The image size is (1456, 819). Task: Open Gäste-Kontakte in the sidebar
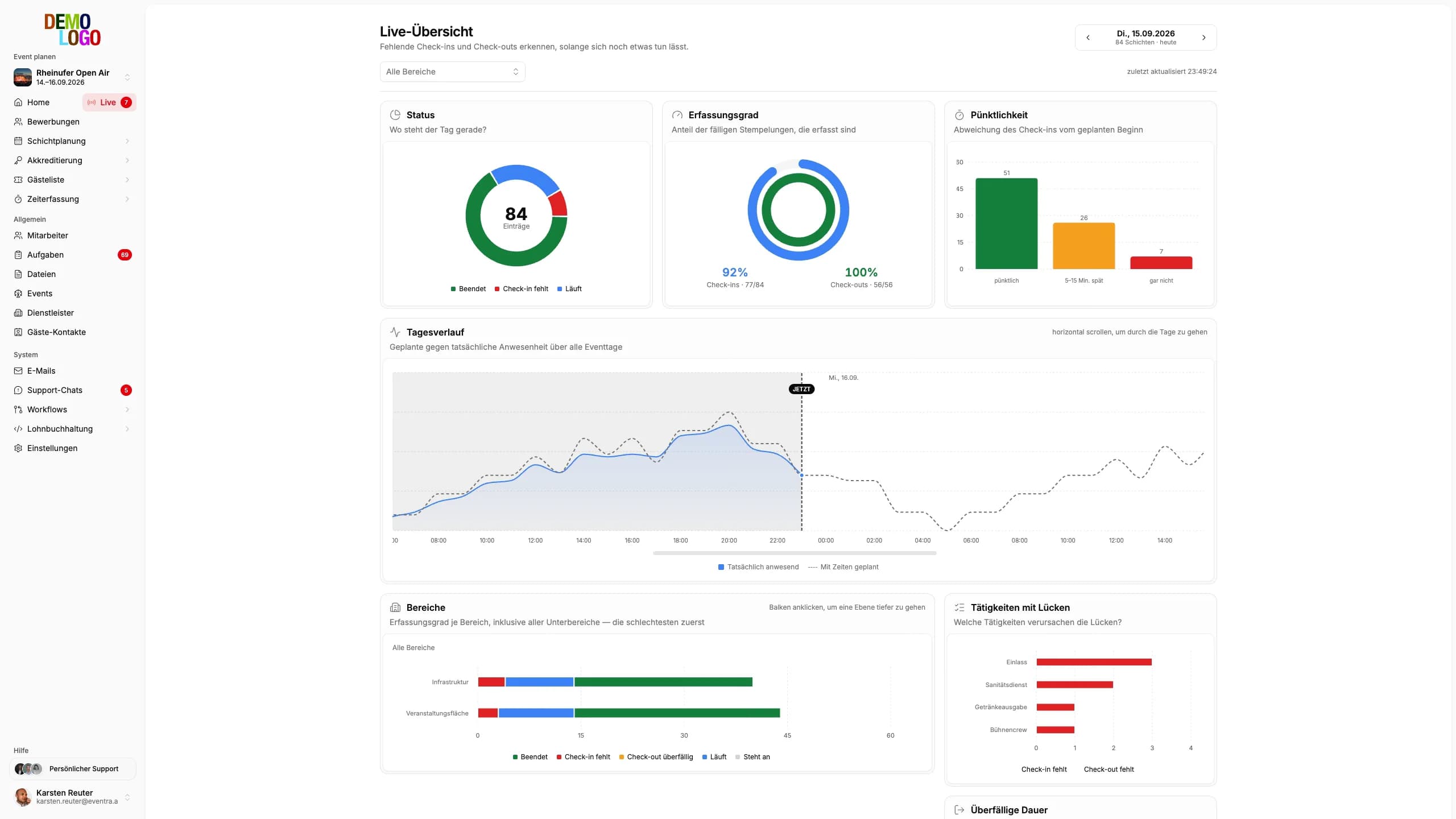[x=73, y=332]
